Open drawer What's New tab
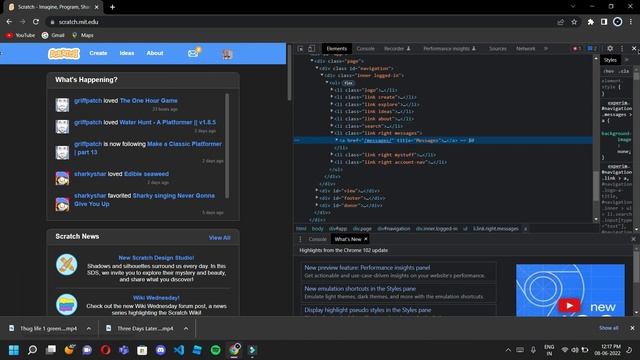 347,239
